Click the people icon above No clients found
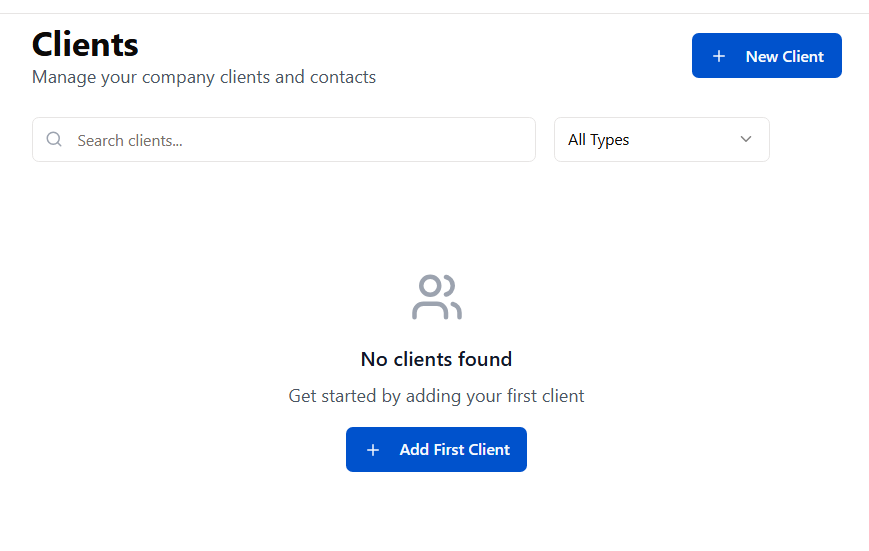This screenshot has height=551, width=869. (436, 297)
